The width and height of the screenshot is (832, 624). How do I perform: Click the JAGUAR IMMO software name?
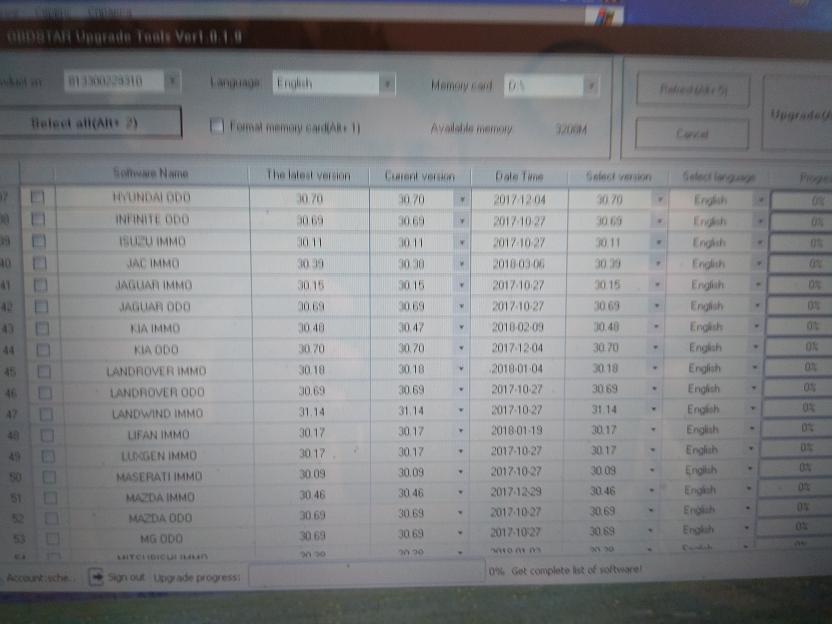154,285
